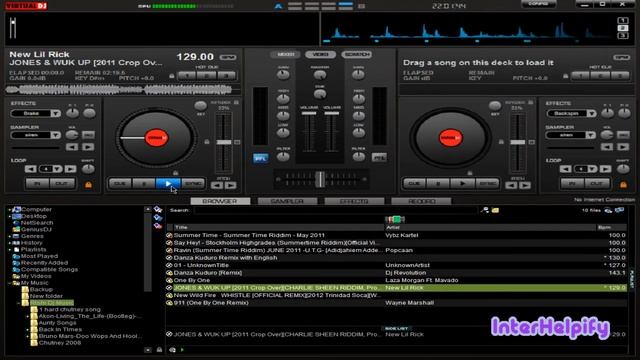Toggle the lock icon beside the left pitch slider

(207, 142)
